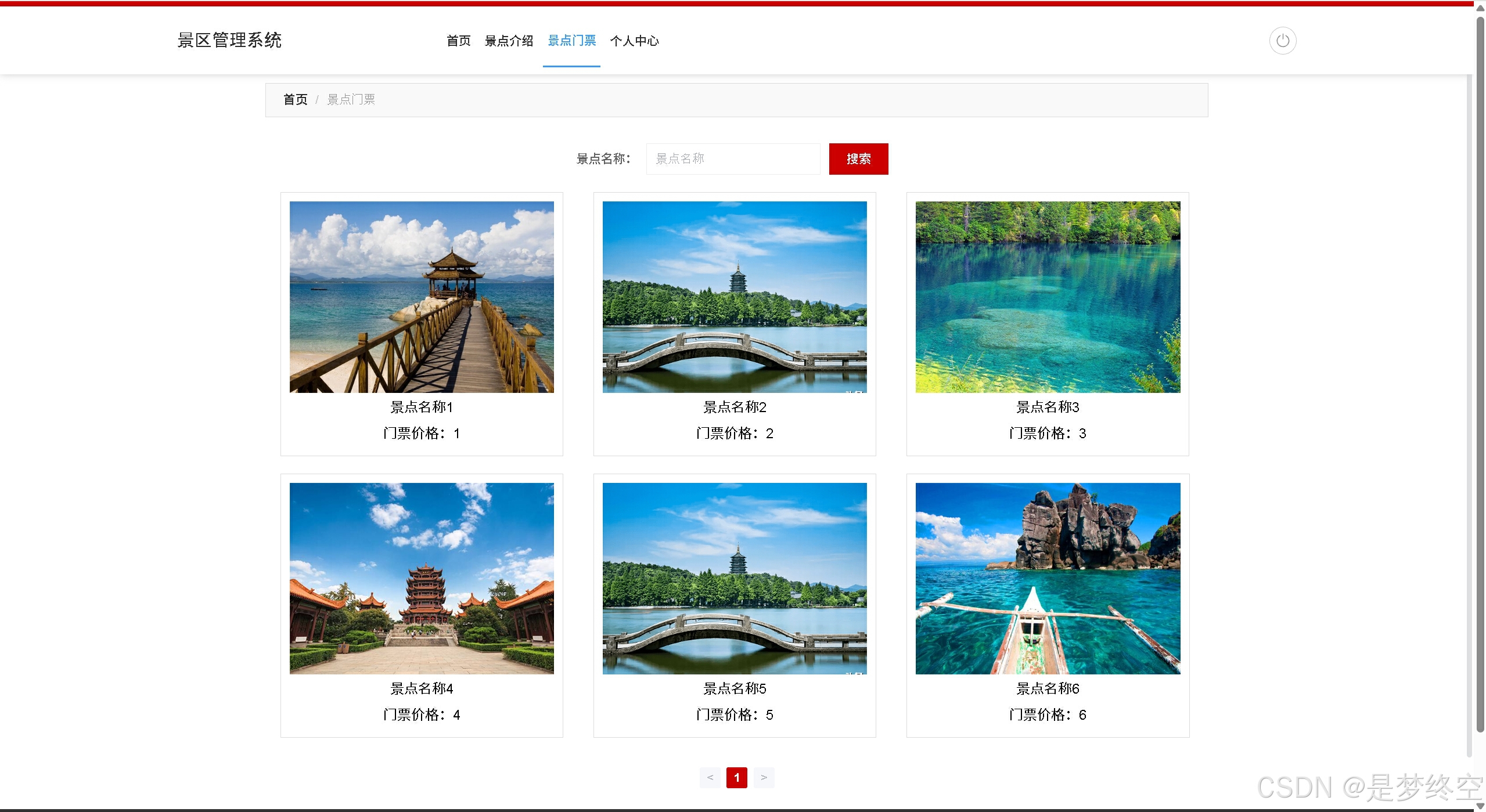The width and height of the screenshot is (1486, 812).
Task: Click the previous page arrow
Action: [x=710, y=777]
